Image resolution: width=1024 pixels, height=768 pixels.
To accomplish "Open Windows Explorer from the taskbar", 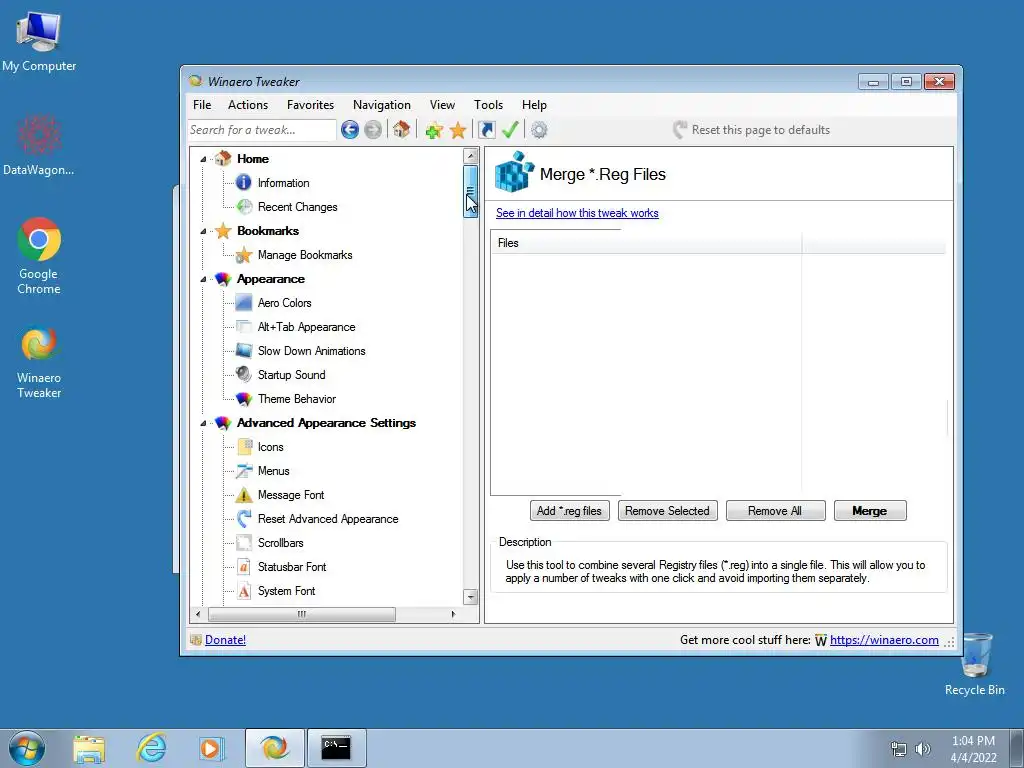I will click(89, 749).
